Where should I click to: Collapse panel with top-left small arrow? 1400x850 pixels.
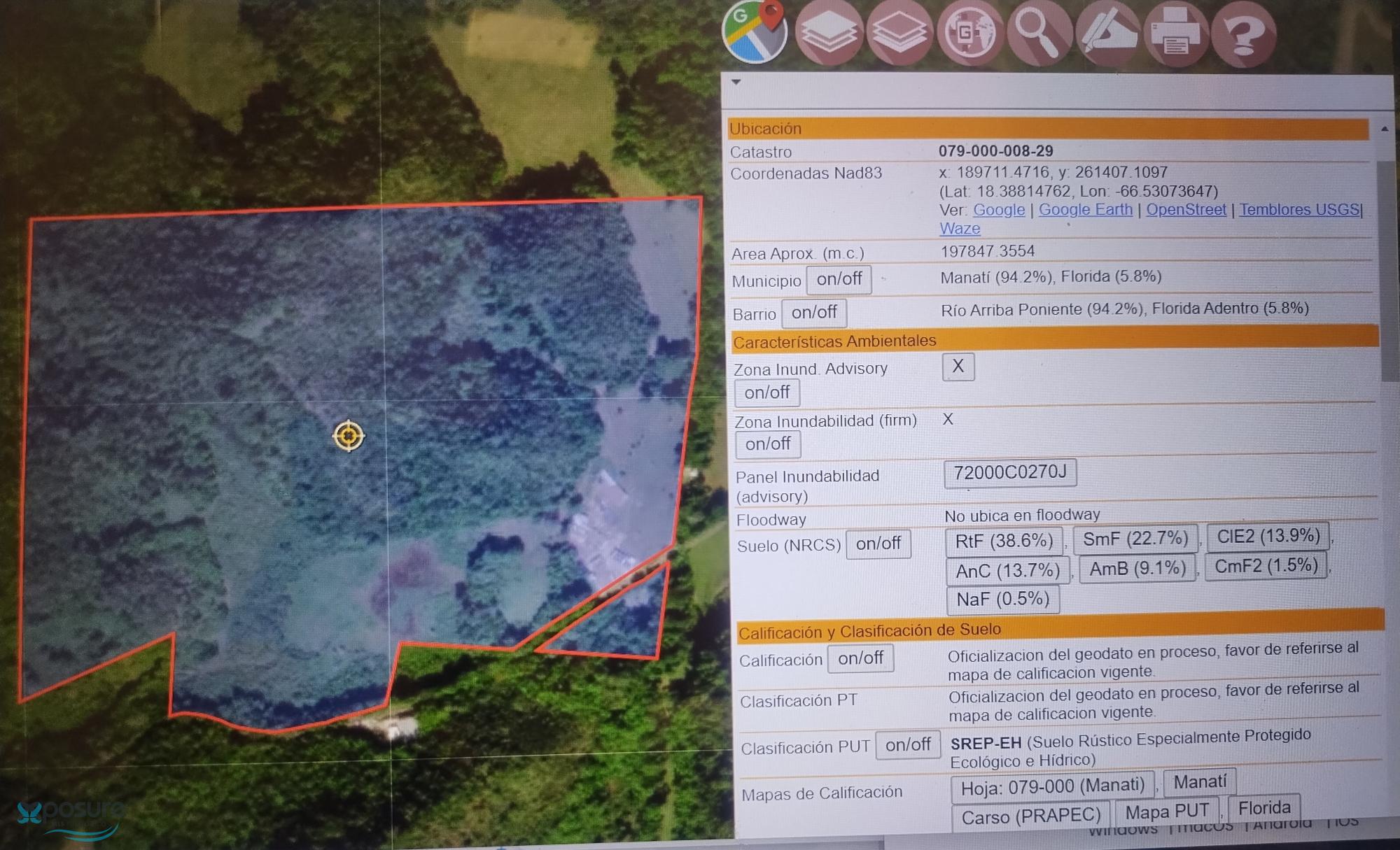[x=736, y=82]
